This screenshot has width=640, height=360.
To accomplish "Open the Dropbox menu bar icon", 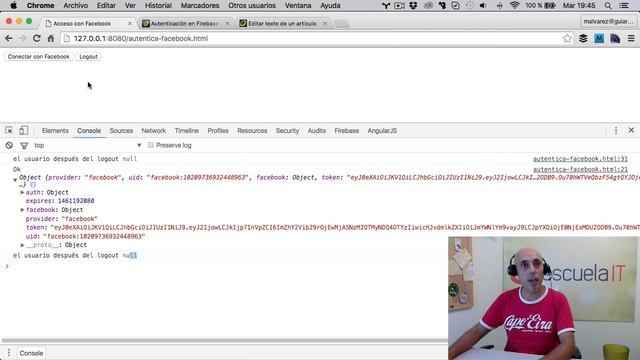I will tap(413, 6).
